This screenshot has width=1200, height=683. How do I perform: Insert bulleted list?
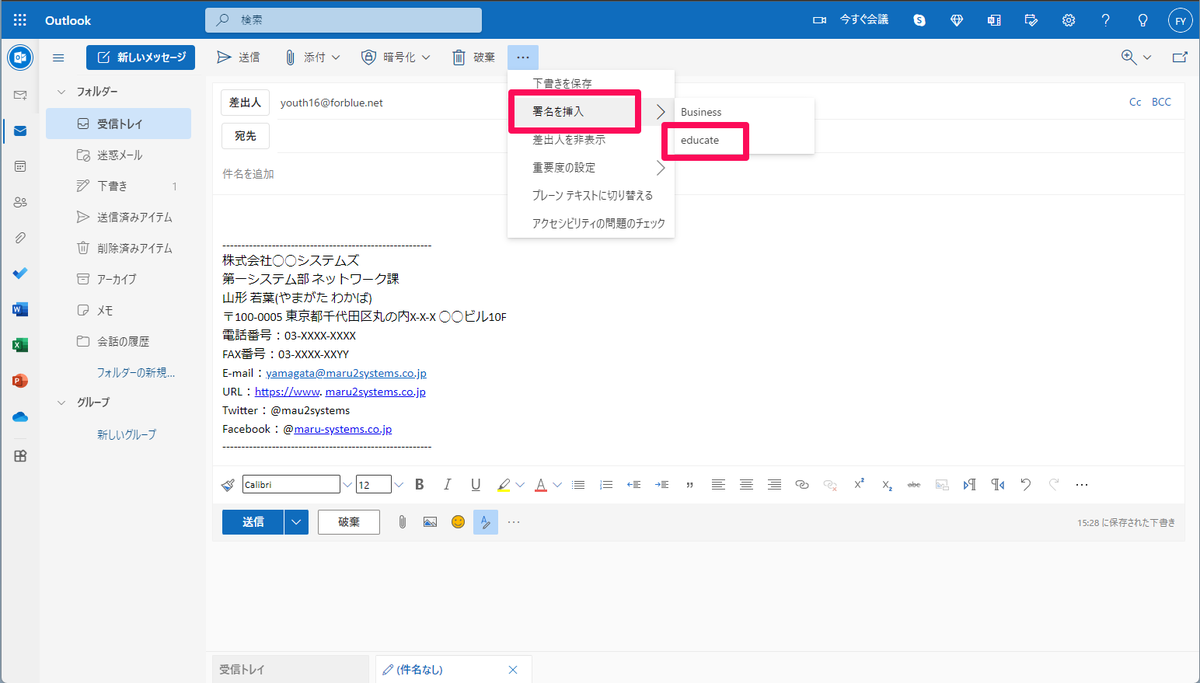577,485
